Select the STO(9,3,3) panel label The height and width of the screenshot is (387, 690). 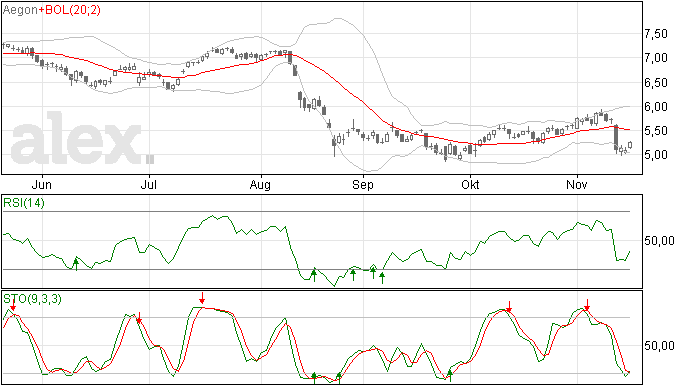32,299
